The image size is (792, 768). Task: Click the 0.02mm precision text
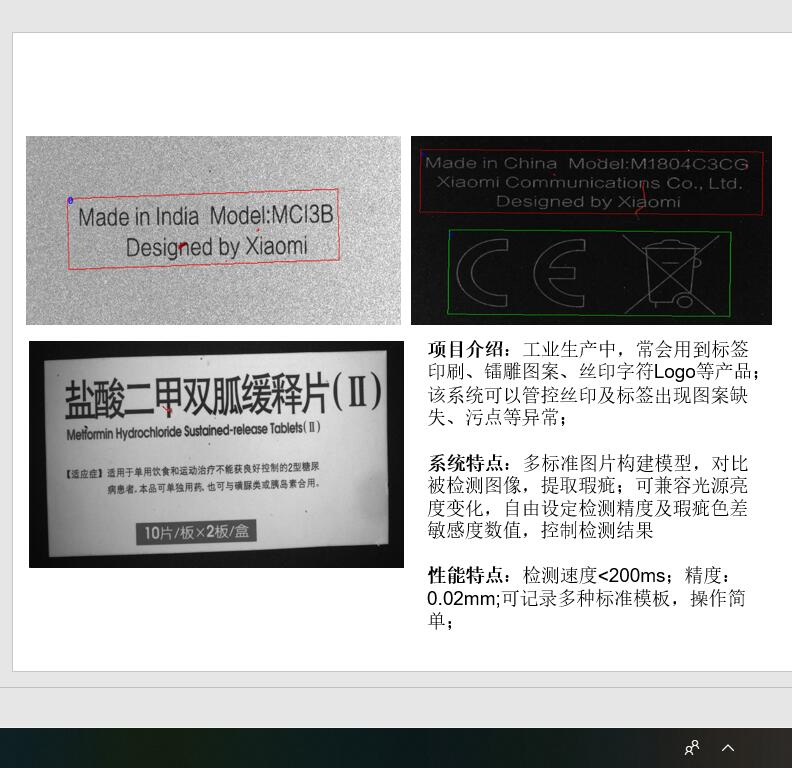click(x=461, y=599)
